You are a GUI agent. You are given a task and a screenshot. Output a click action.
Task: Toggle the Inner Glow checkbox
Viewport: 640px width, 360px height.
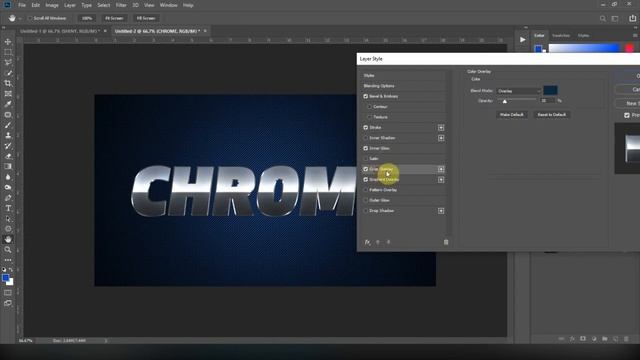pos(366,148)
